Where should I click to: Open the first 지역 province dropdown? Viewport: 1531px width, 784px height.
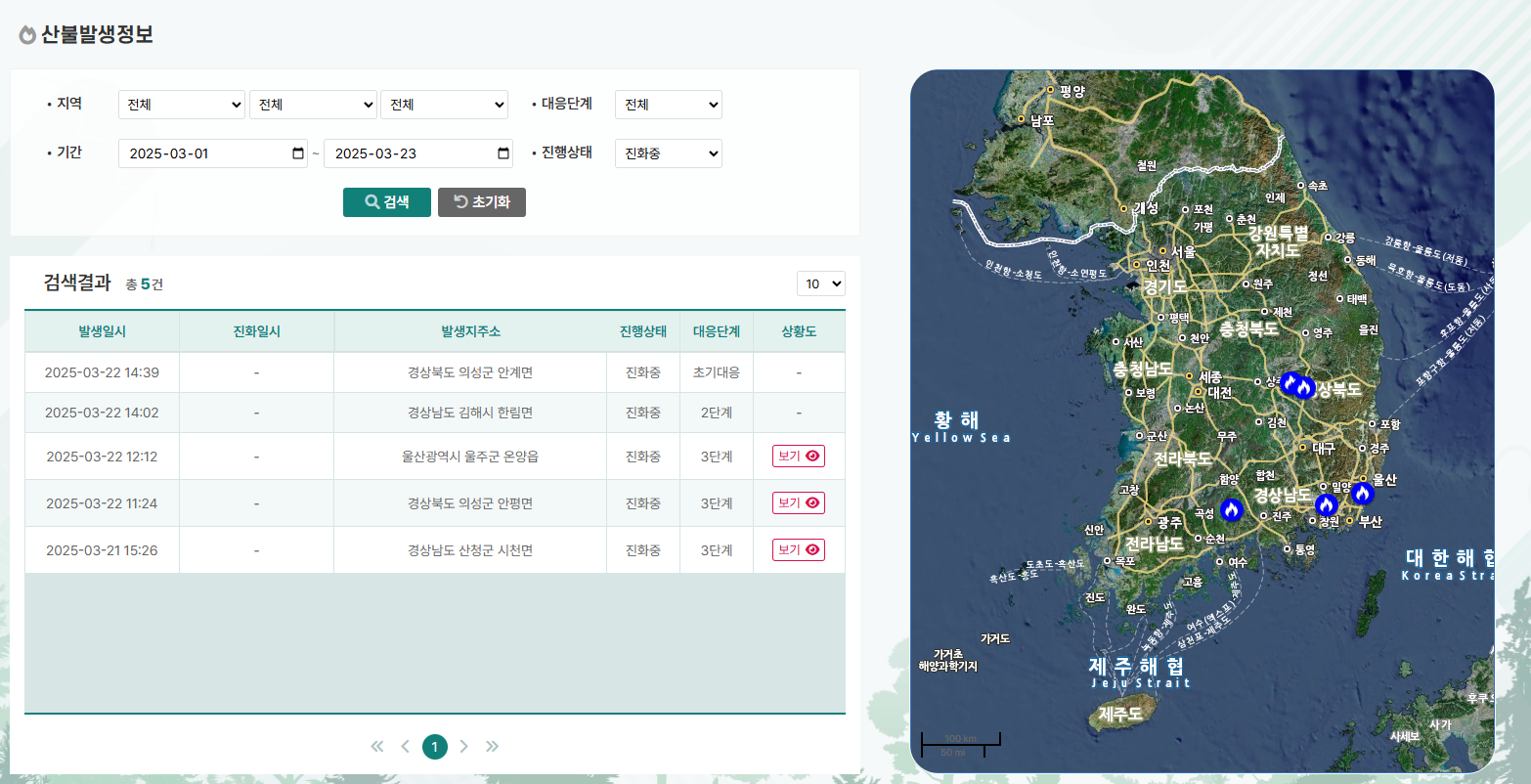(x=182, y=105)
